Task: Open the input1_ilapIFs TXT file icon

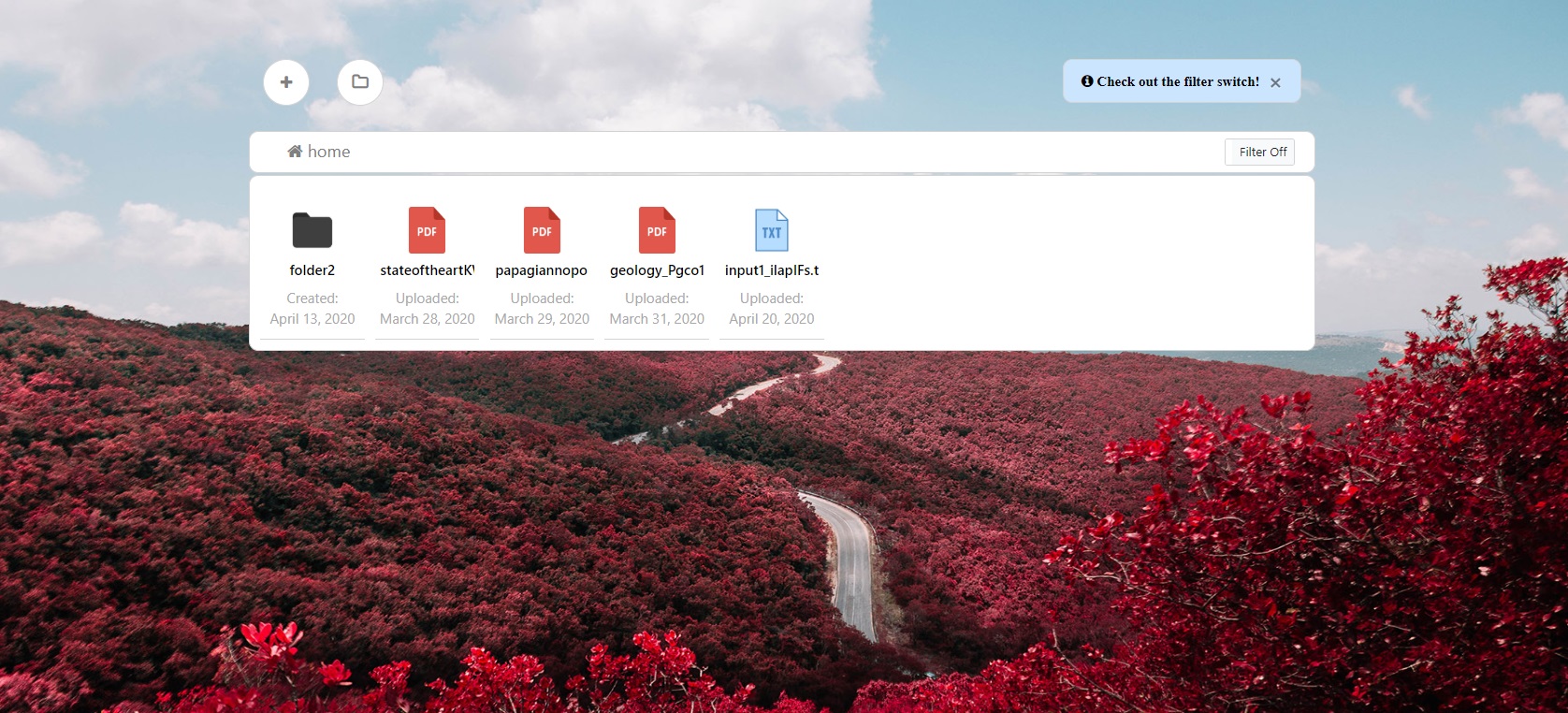Action: 772,230
